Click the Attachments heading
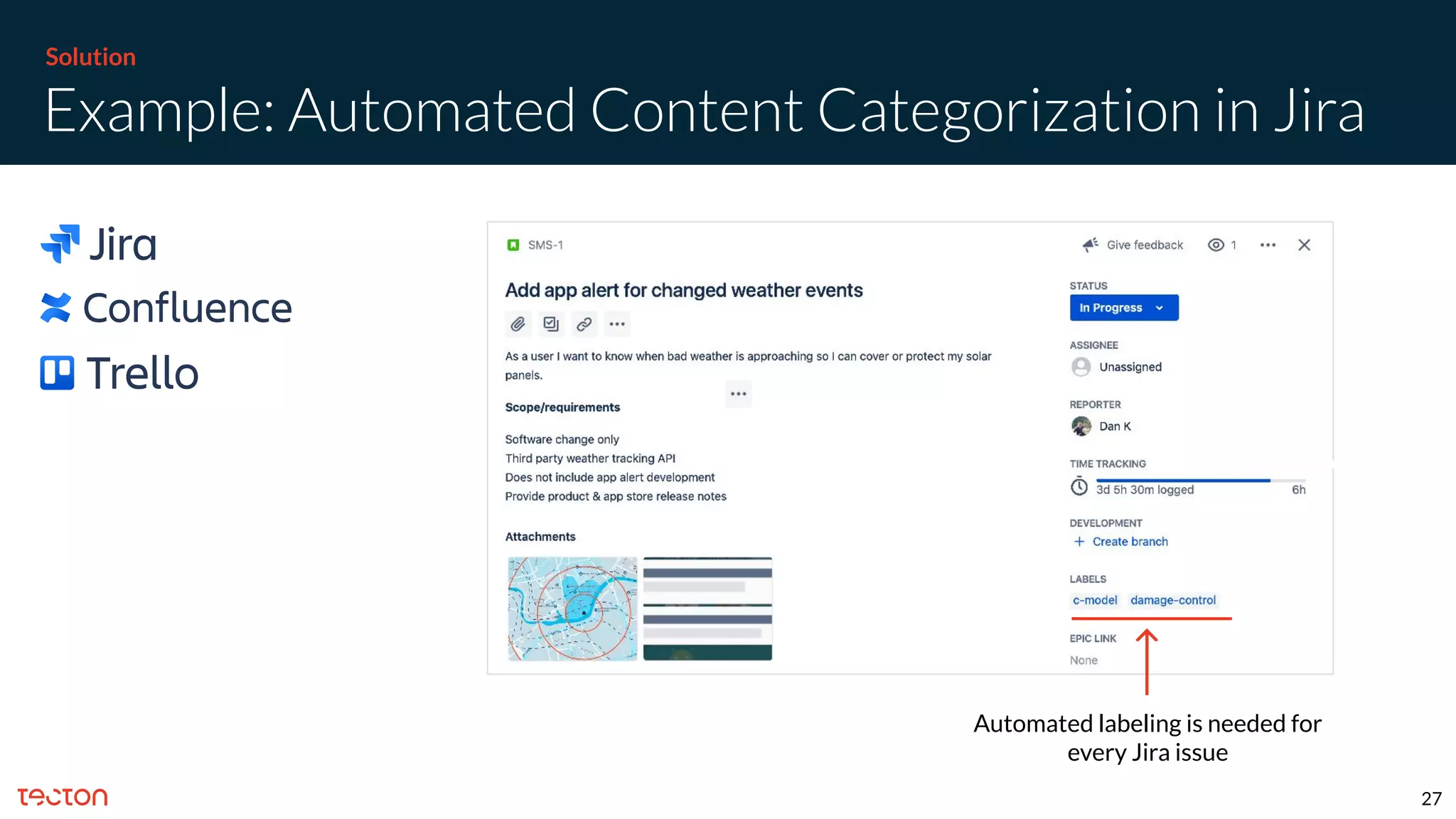Screen dimensions: 1456x819 [540, 537]
